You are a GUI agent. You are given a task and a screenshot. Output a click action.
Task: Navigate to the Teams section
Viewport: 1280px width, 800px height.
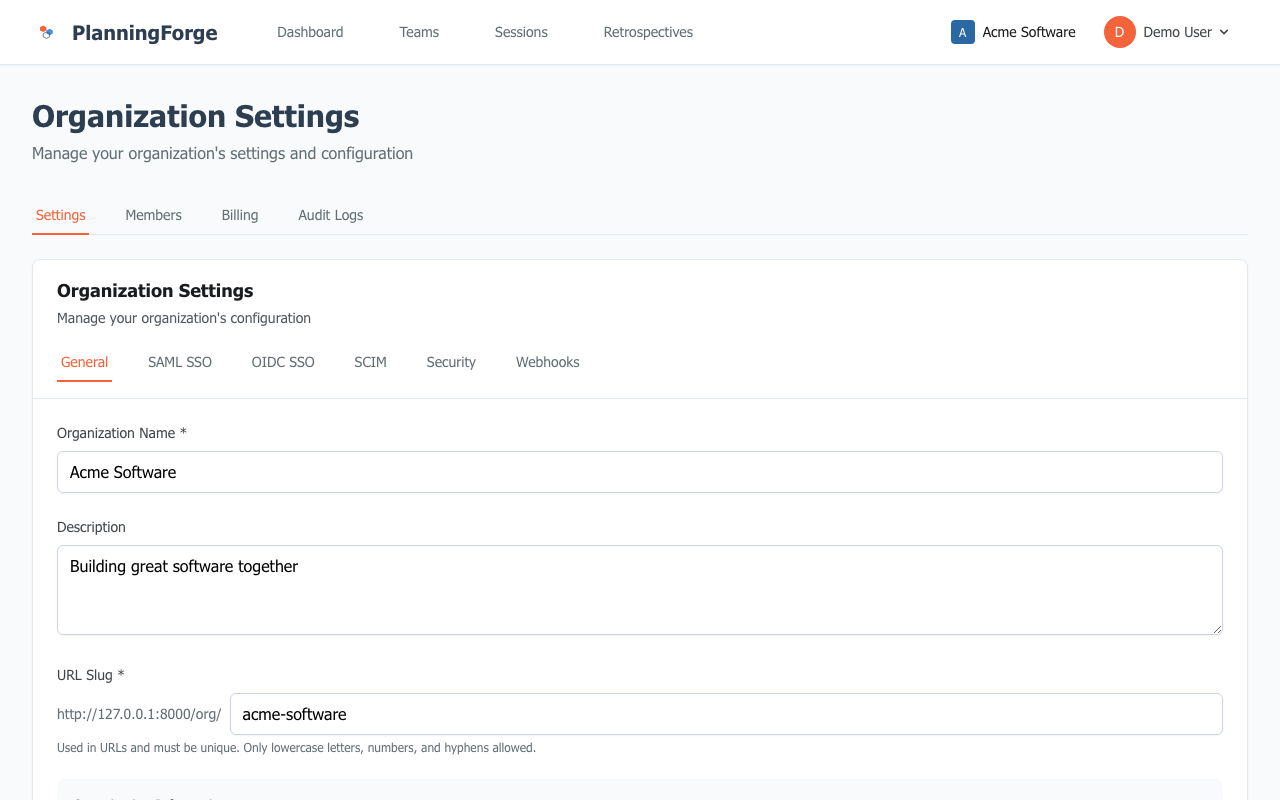(x=418, y=32)
